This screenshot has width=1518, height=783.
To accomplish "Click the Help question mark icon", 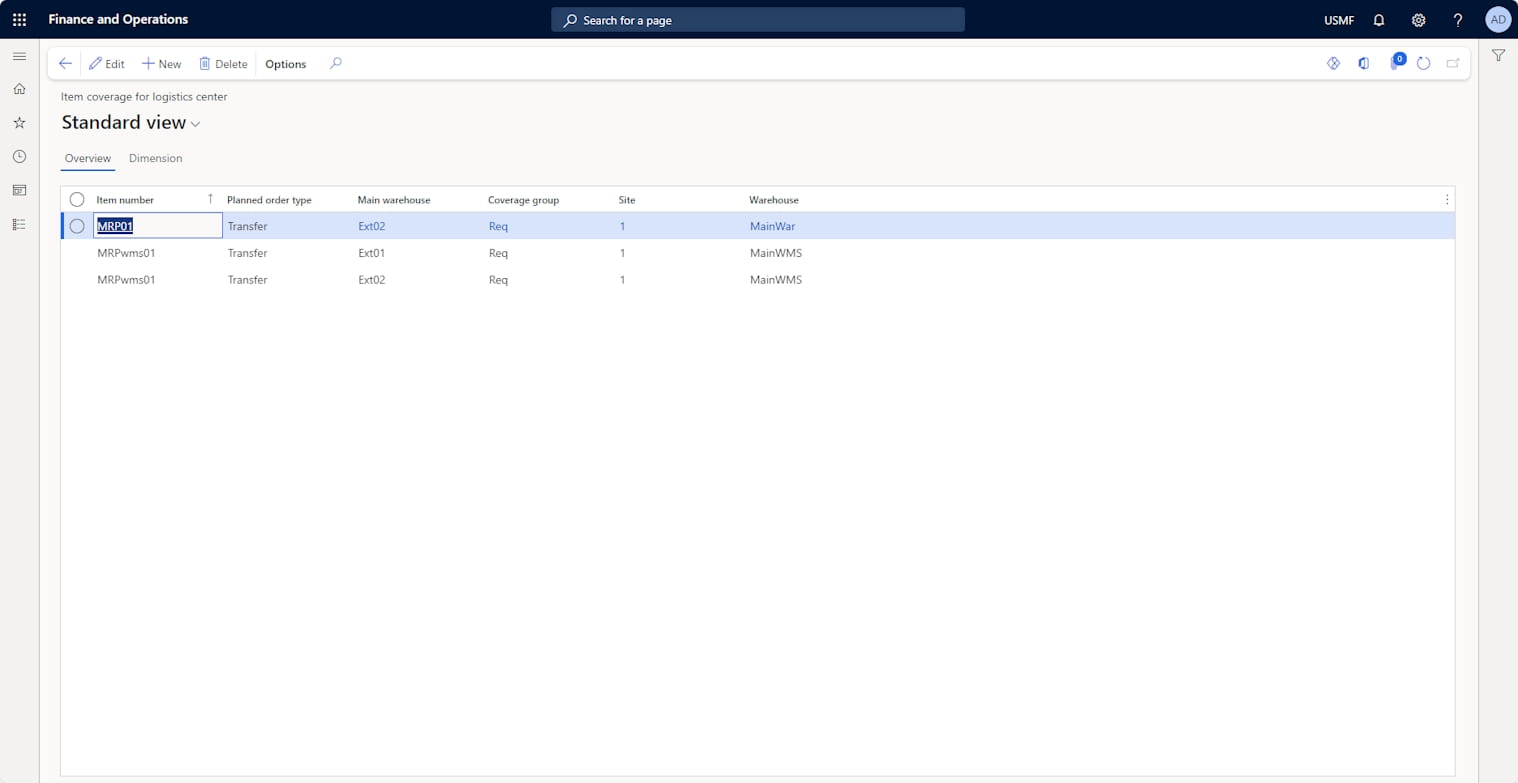I will coord(1457,20).
